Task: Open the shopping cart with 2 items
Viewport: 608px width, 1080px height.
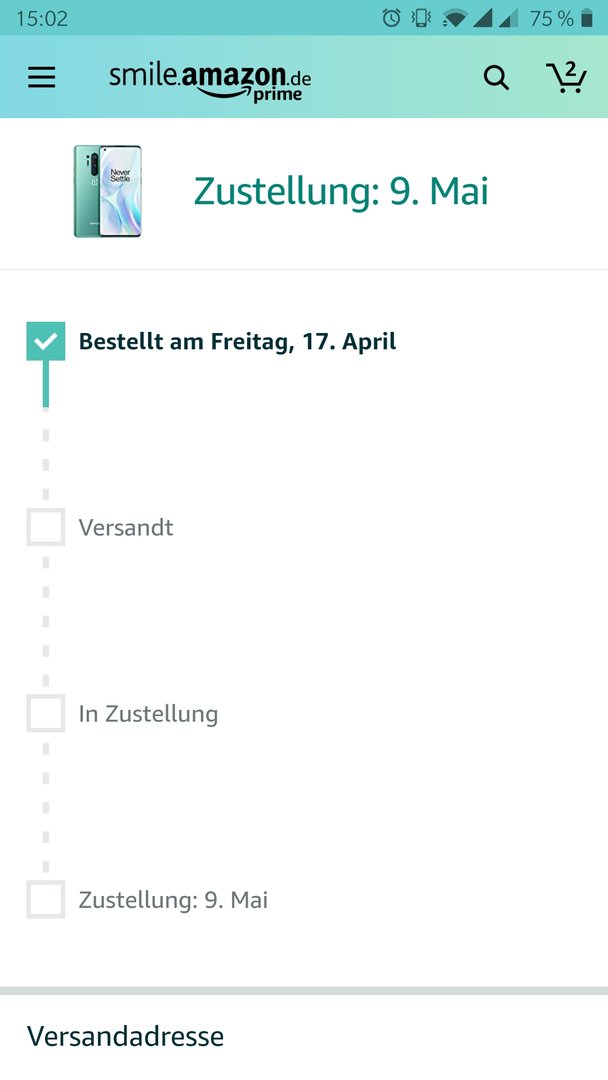Action: coord(566,77)
